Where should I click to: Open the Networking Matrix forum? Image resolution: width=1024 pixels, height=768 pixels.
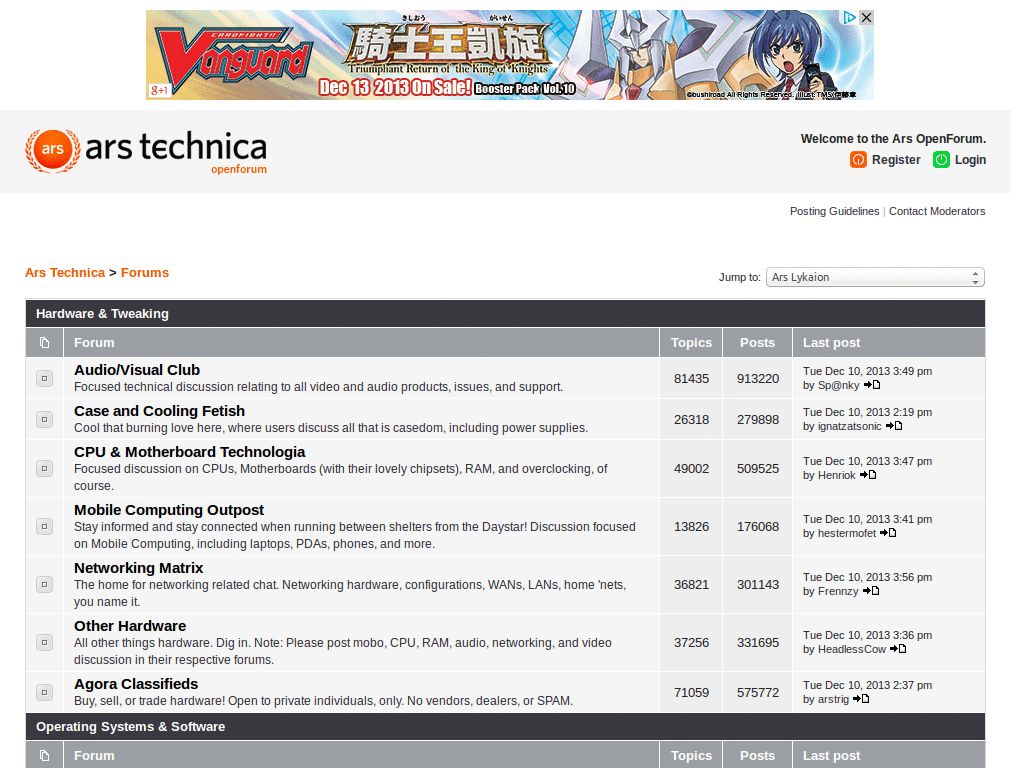[x=138, y=568]
